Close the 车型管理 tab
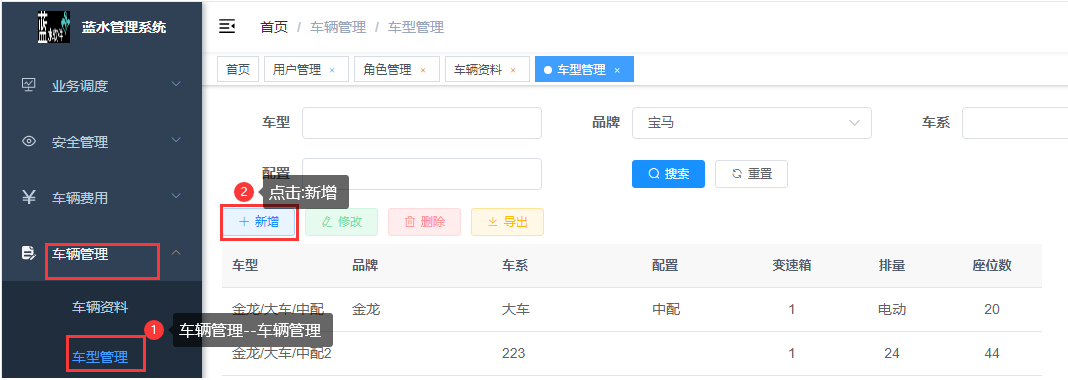 (x=617, y=70)
